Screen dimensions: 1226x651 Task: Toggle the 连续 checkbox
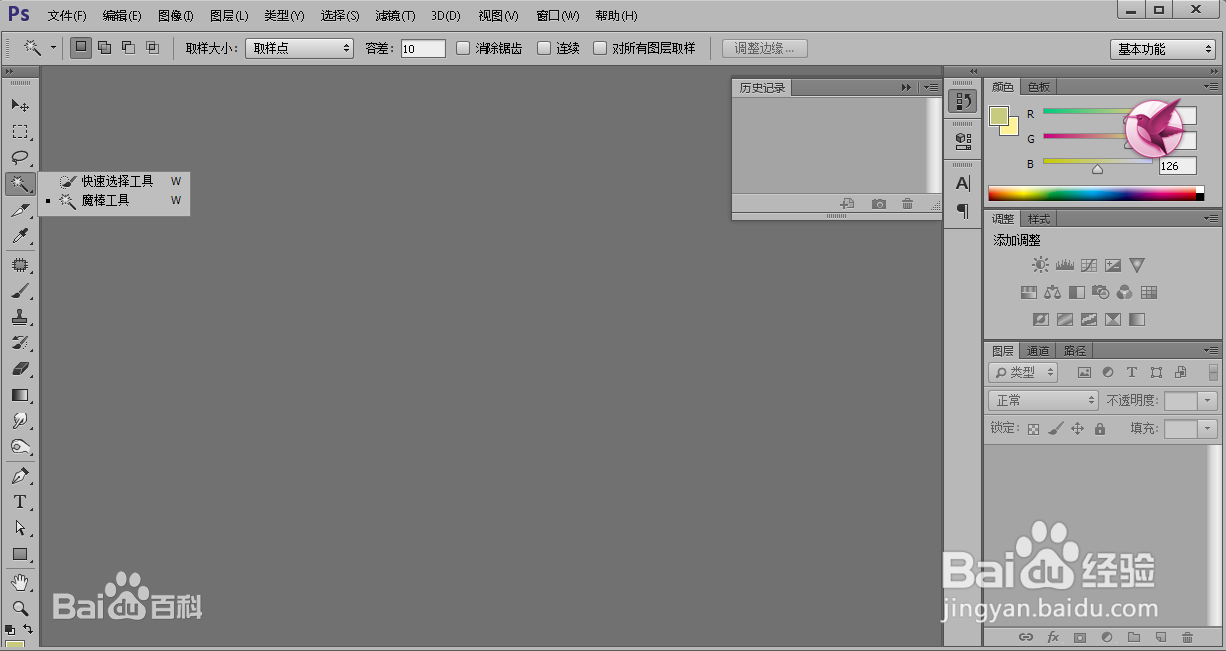pyautogui.click(x=544, y=48)
